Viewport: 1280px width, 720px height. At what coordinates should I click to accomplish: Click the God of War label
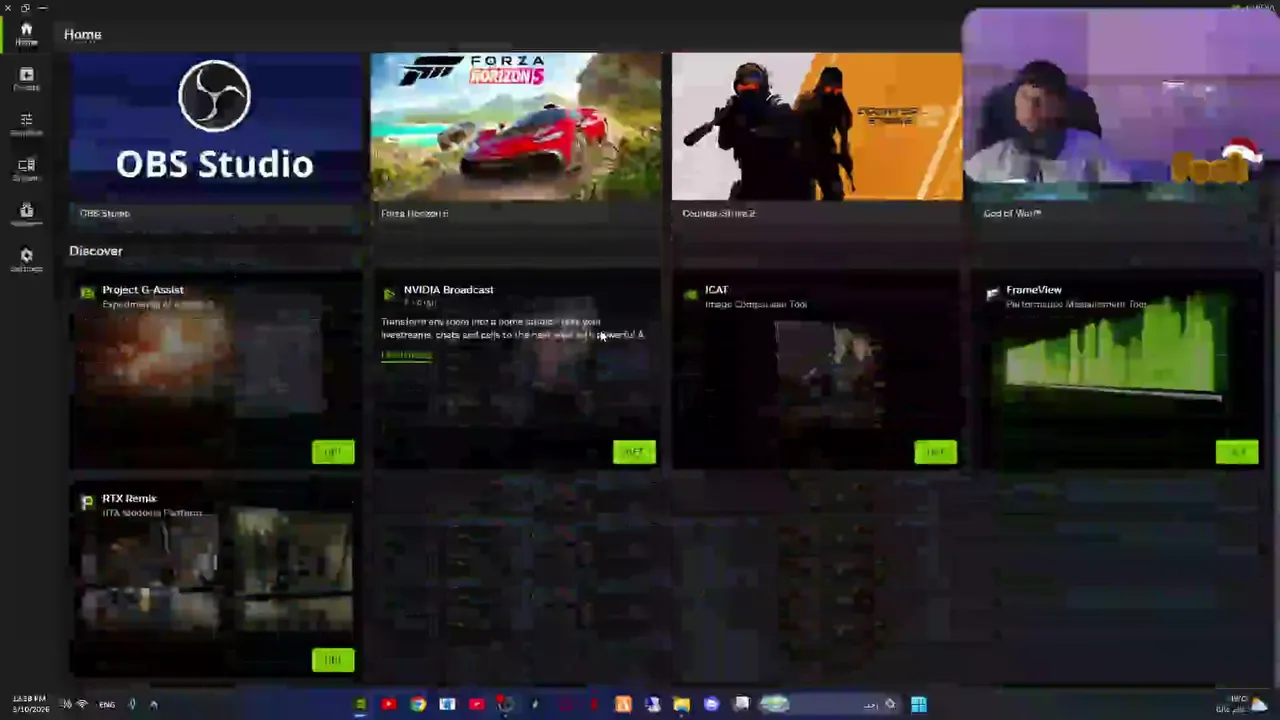pyautogui.click(x=1012, y=213)
